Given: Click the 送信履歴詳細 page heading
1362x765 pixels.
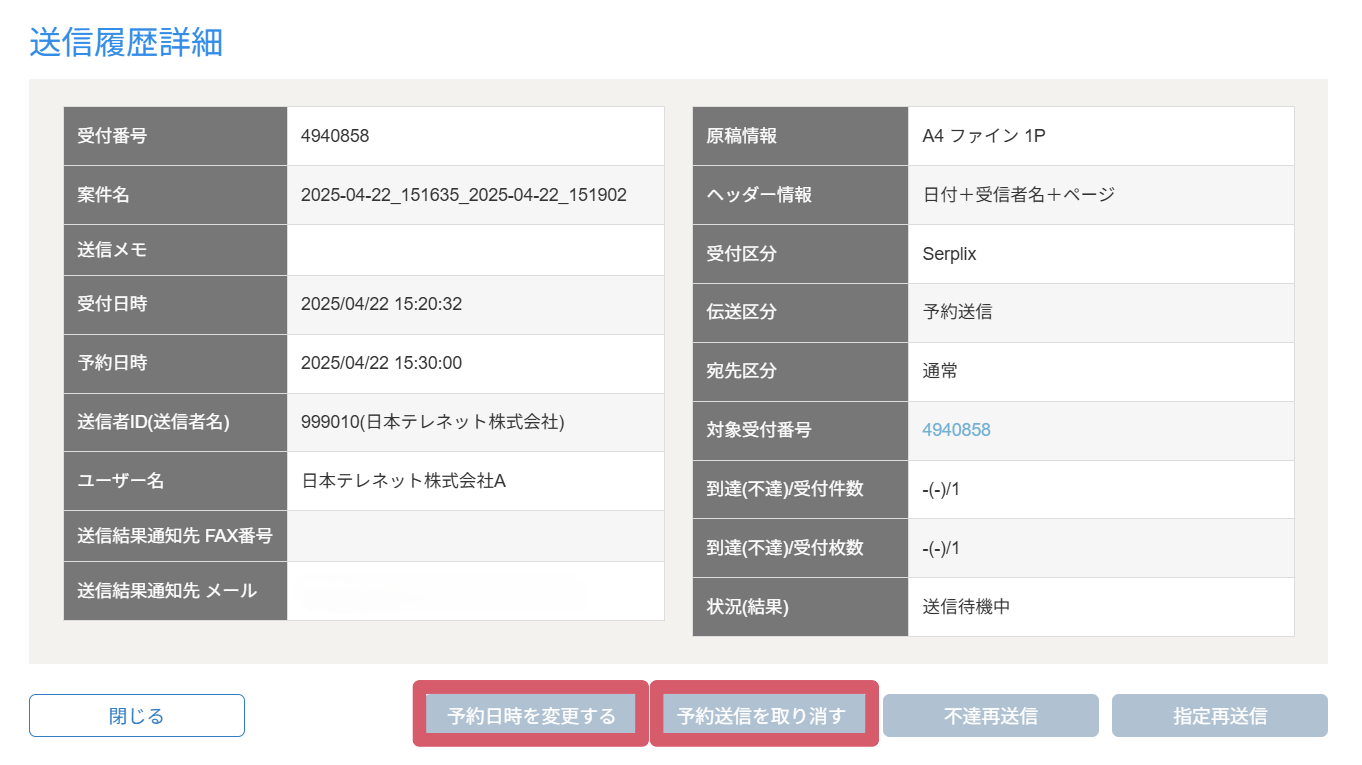Looking at the screenshot, I should point(126,43).
